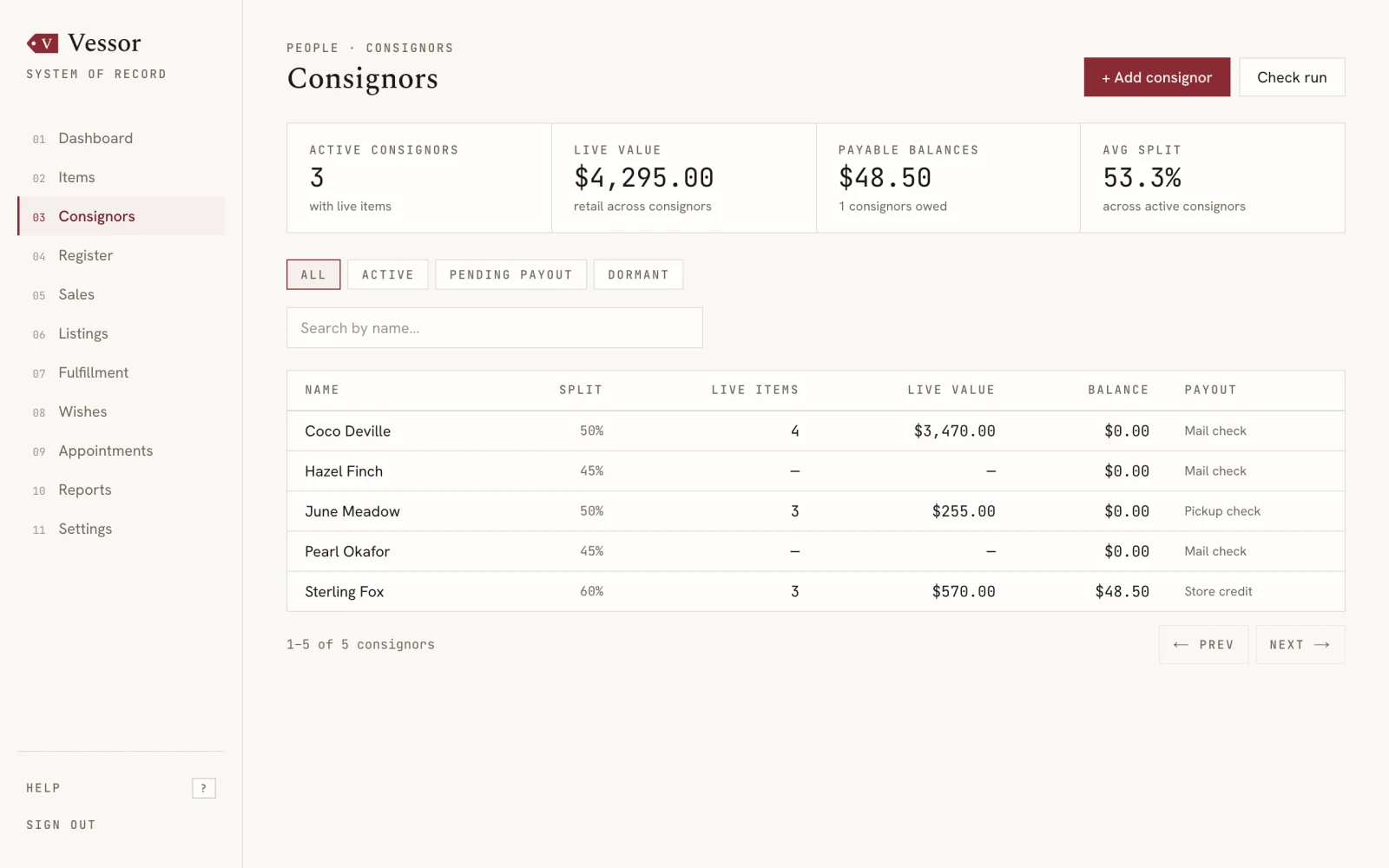The image size is (1389, 868).
Task: Filter by Active consignors
Action: pyautogui.click(x=388, y=274)
